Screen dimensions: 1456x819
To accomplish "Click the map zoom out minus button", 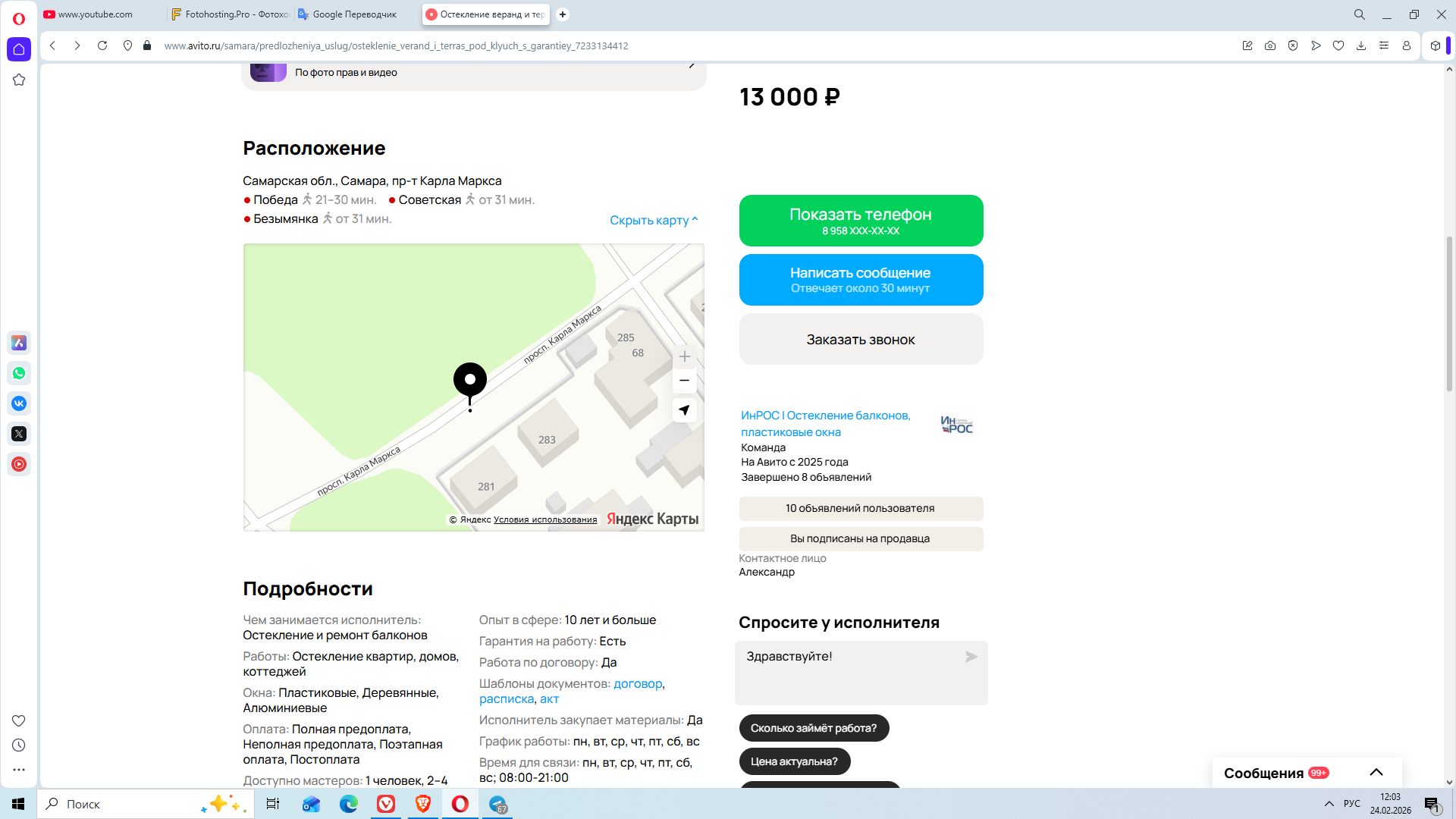I will pos(684,381).
